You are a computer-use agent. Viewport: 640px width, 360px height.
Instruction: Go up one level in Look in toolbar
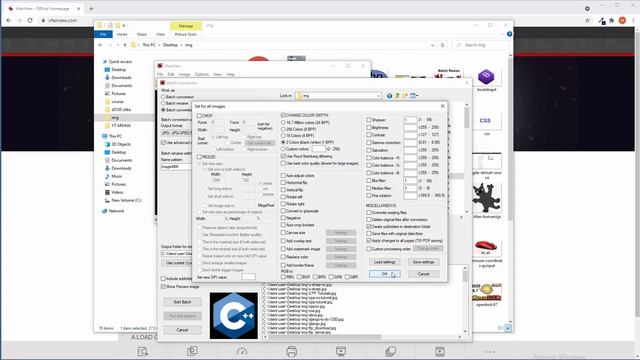(397, 96)
